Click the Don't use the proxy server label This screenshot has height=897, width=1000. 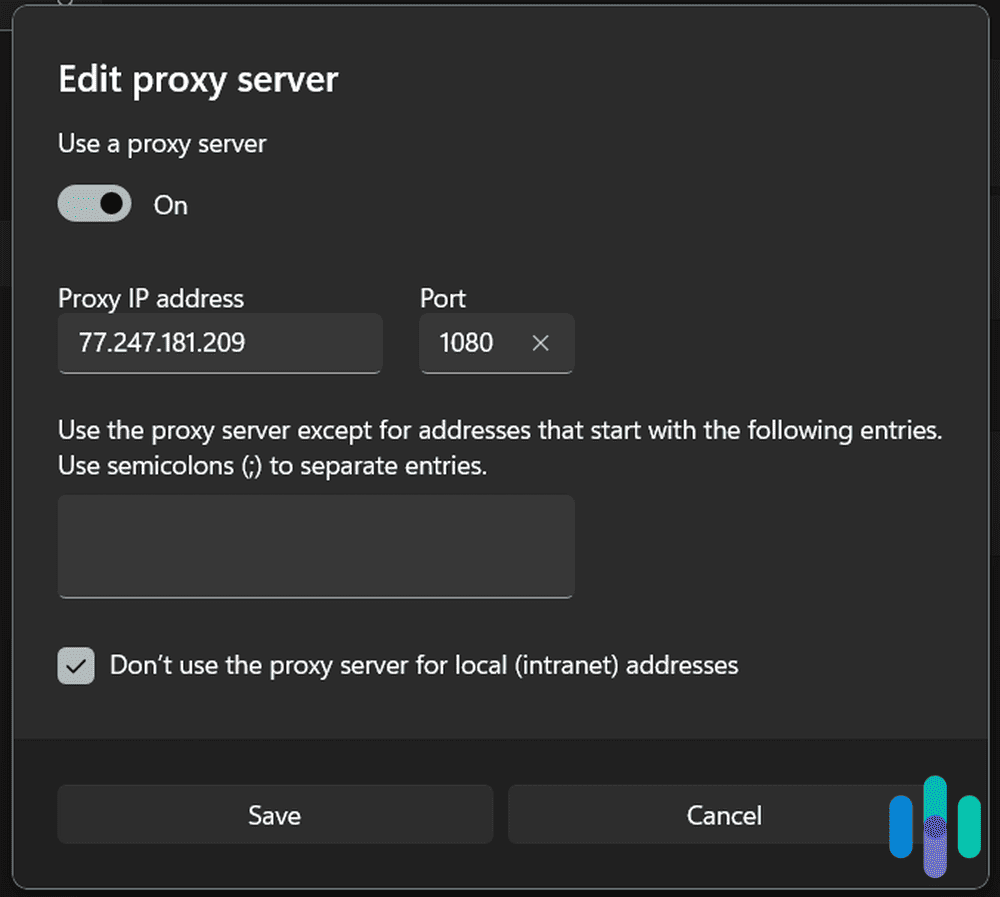[x=424, y=665]
